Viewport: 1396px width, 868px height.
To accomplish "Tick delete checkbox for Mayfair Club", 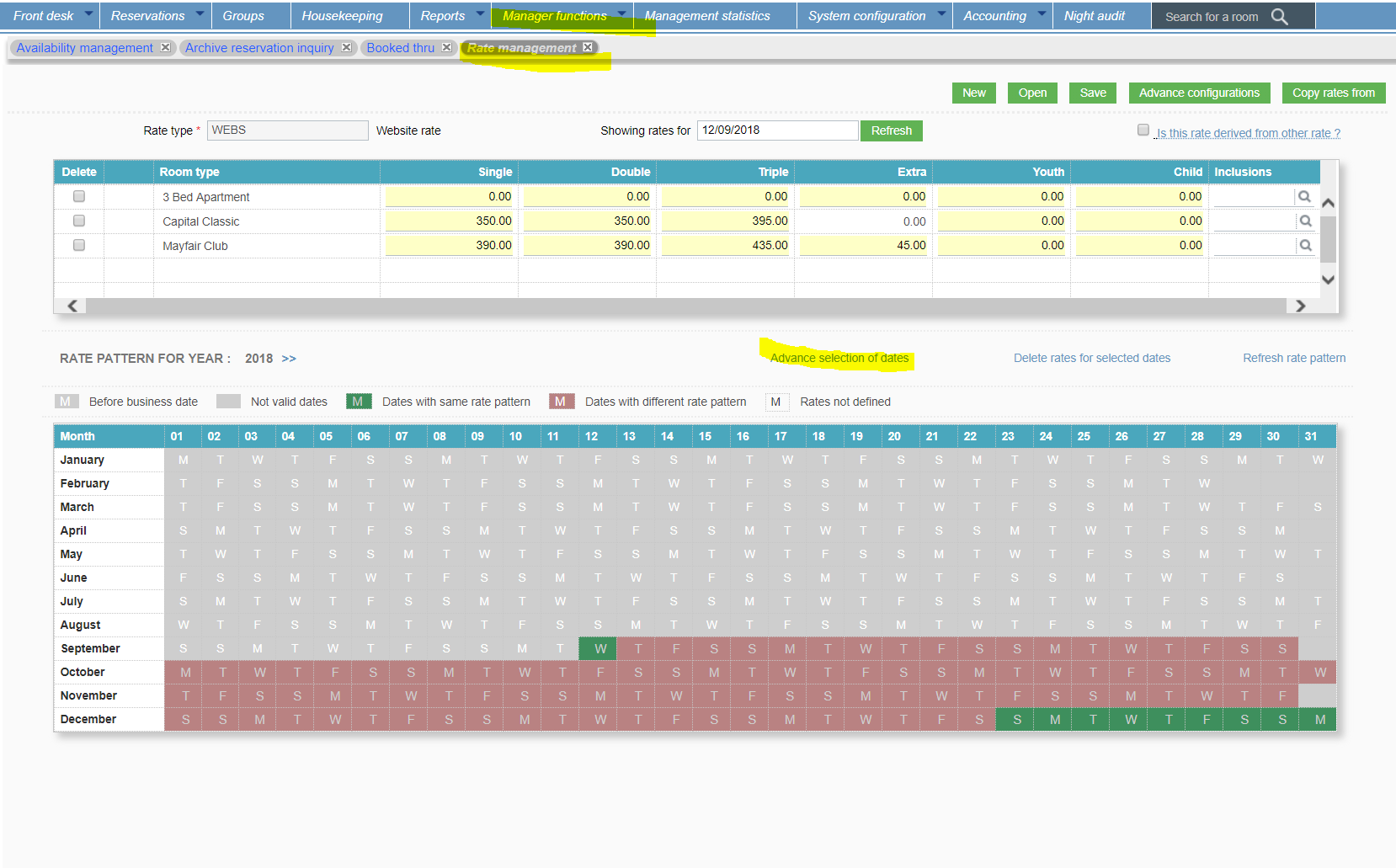I will pos(79,245).
